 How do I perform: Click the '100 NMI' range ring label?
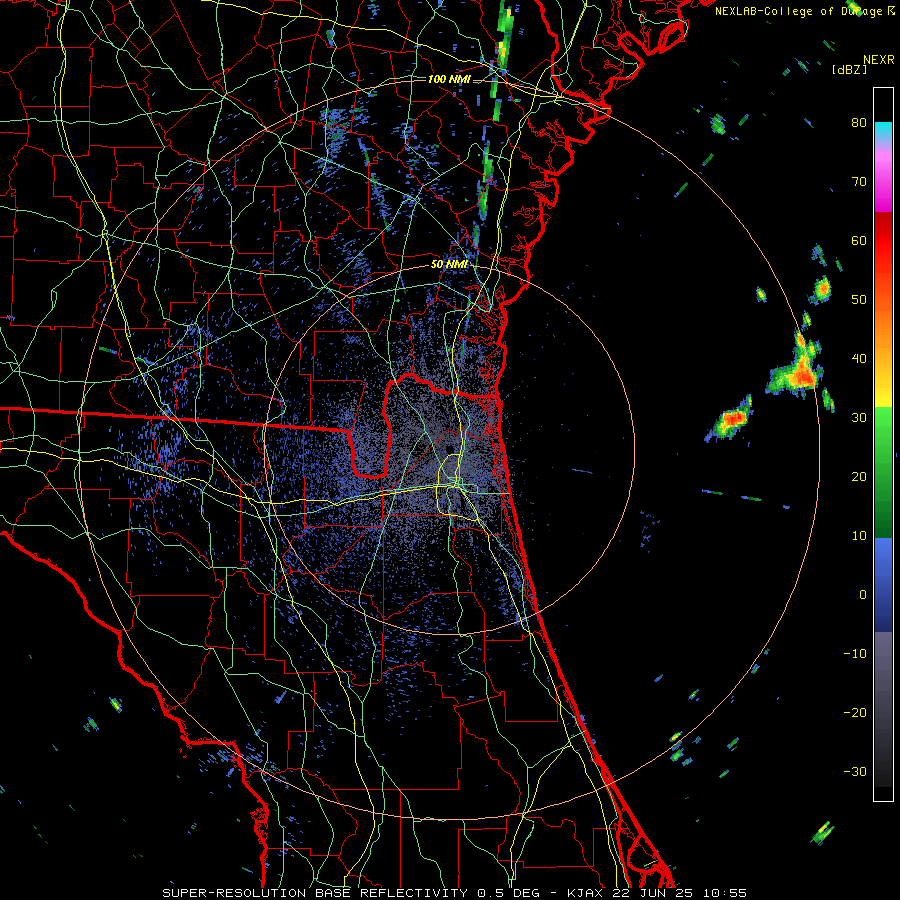click(x=449, y=79)
